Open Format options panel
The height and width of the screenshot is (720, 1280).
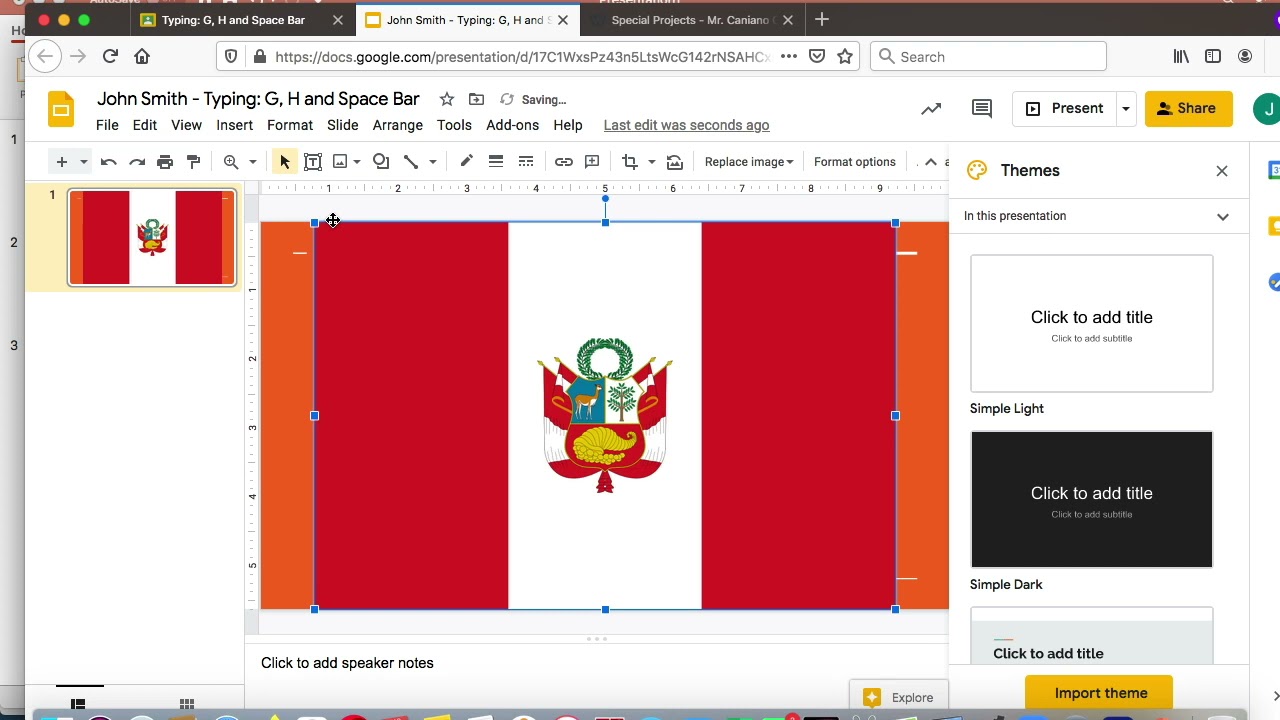pyautogui.click(x=855, y=162)
